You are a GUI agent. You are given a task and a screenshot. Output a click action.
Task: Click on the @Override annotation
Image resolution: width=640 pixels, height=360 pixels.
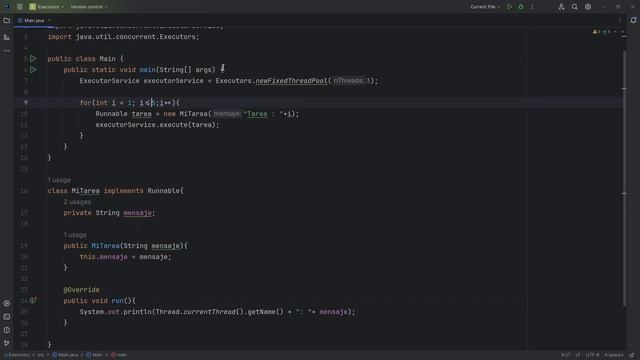tap(82, 290)
